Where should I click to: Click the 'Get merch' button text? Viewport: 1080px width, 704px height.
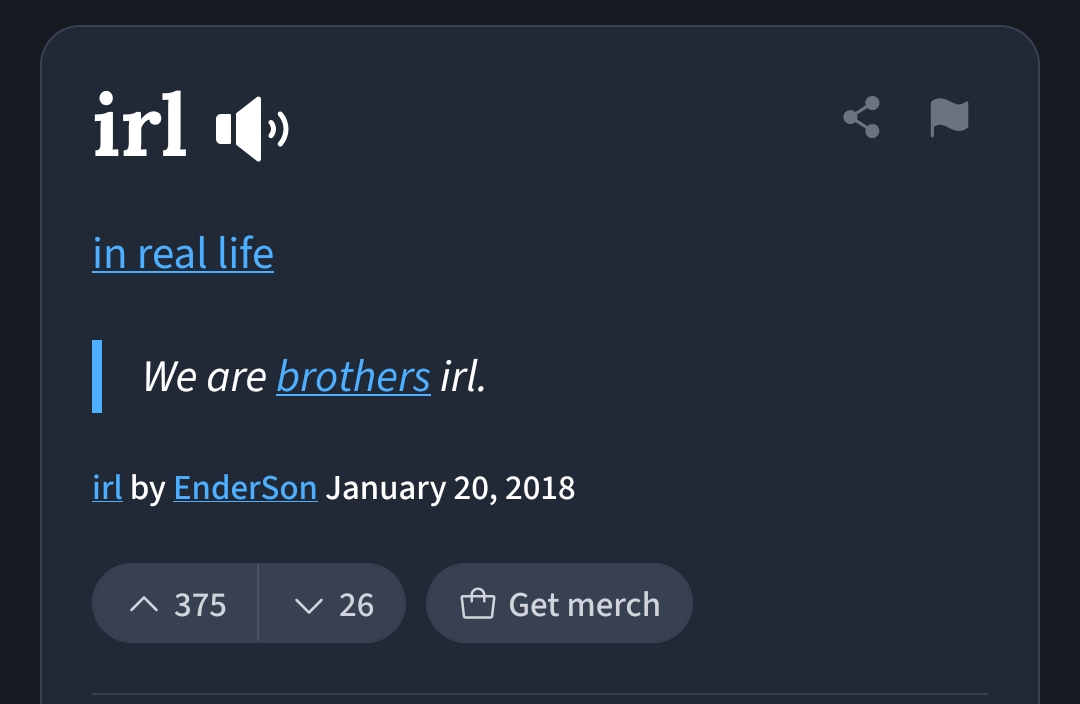tap(584, 605)
